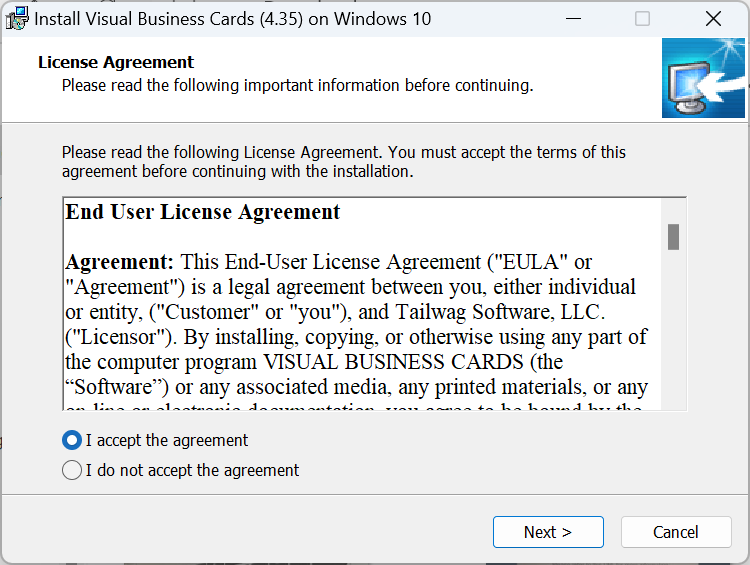The width and height of the screenshot is (750, 565).
Task: Click the scrollbar track below the thumb
Action: [674, 330]
